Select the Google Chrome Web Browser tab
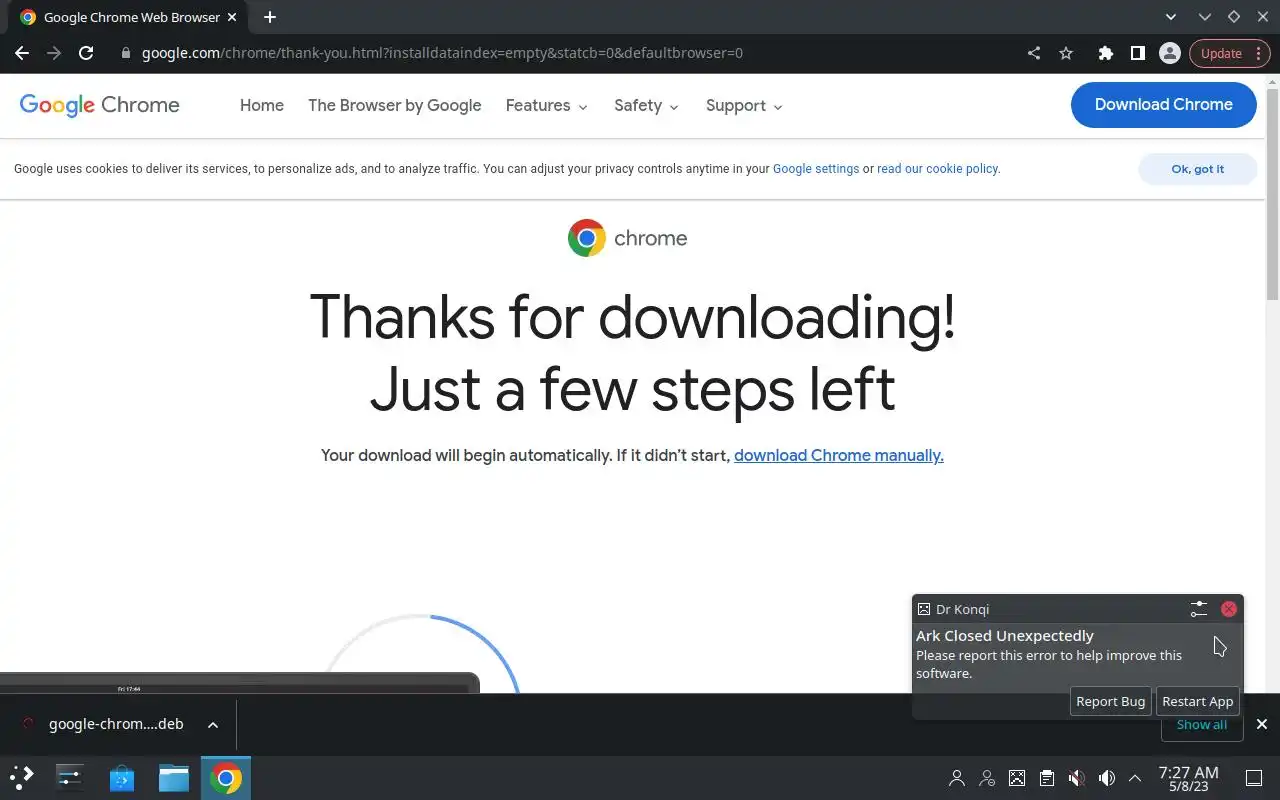The width and height of the screenshot is (1280, 800). point(127,17)
